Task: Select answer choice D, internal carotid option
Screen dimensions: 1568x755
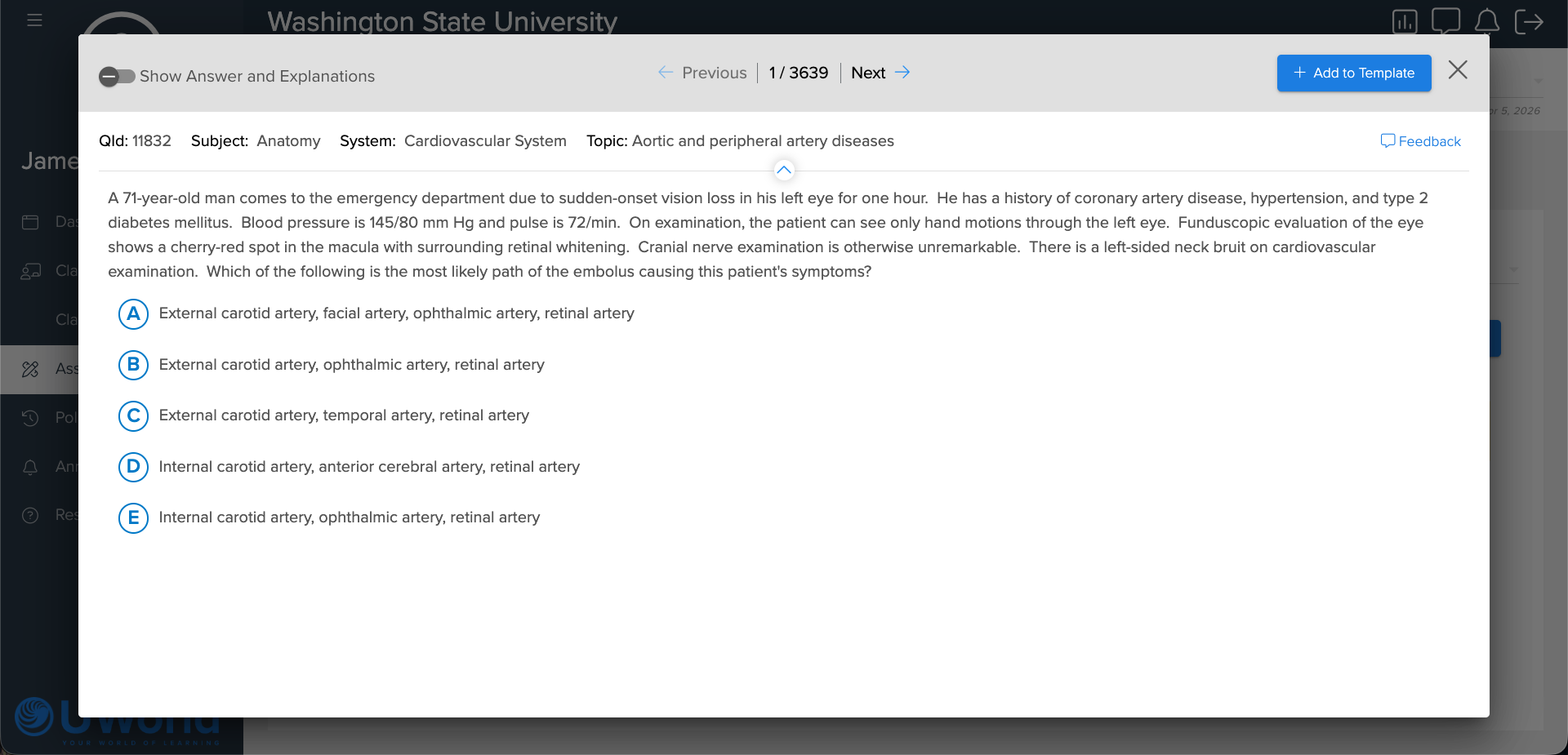Action: tap(133, 467)
